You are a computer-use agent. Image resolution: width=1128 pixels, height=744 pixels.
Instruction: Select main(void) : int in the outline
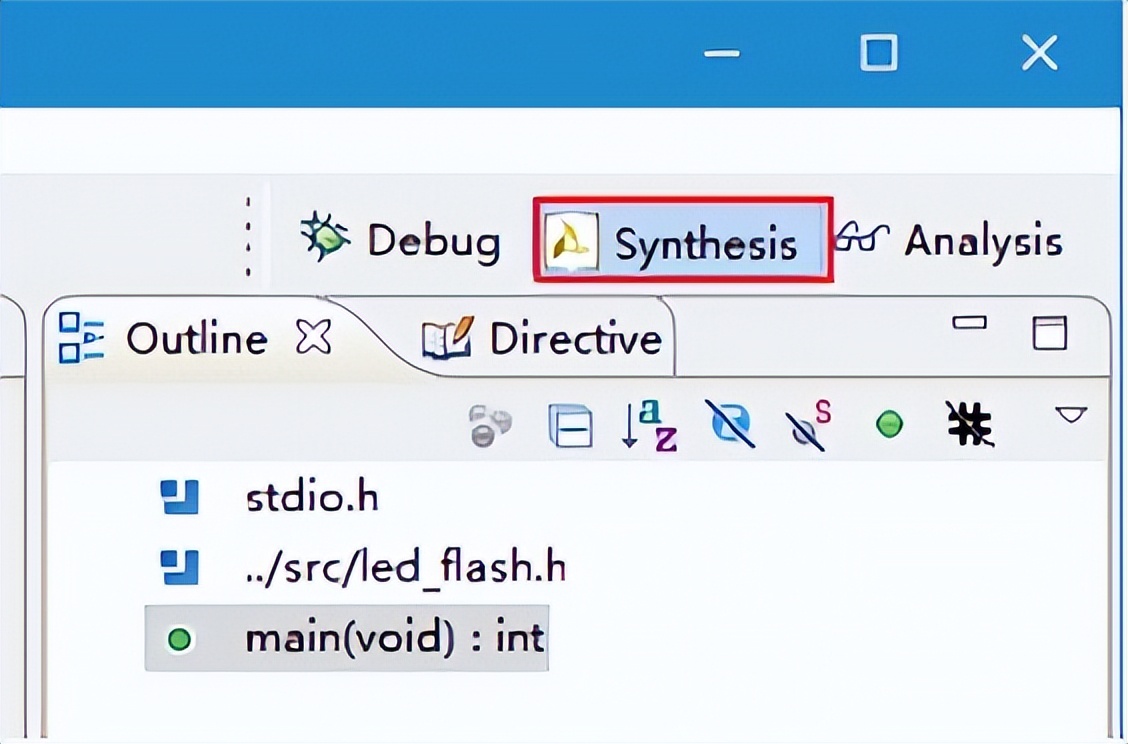(x=347, y=638)
